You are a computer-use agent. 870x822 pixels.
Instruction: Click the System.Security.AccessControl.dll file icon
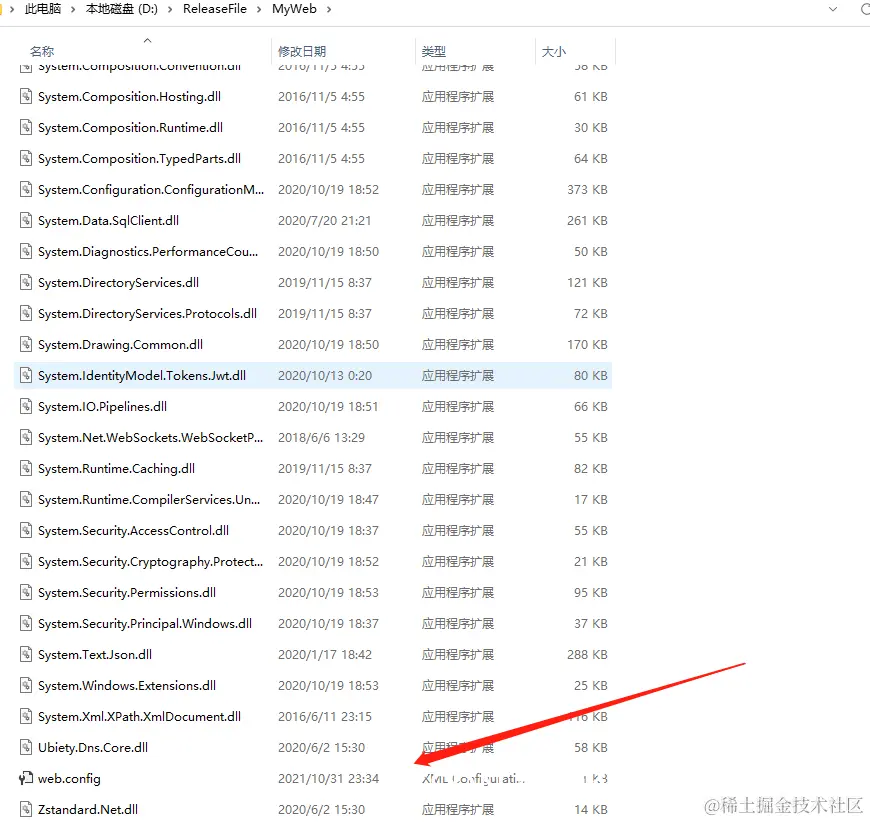pyautogui.click(x=26, y=531)
